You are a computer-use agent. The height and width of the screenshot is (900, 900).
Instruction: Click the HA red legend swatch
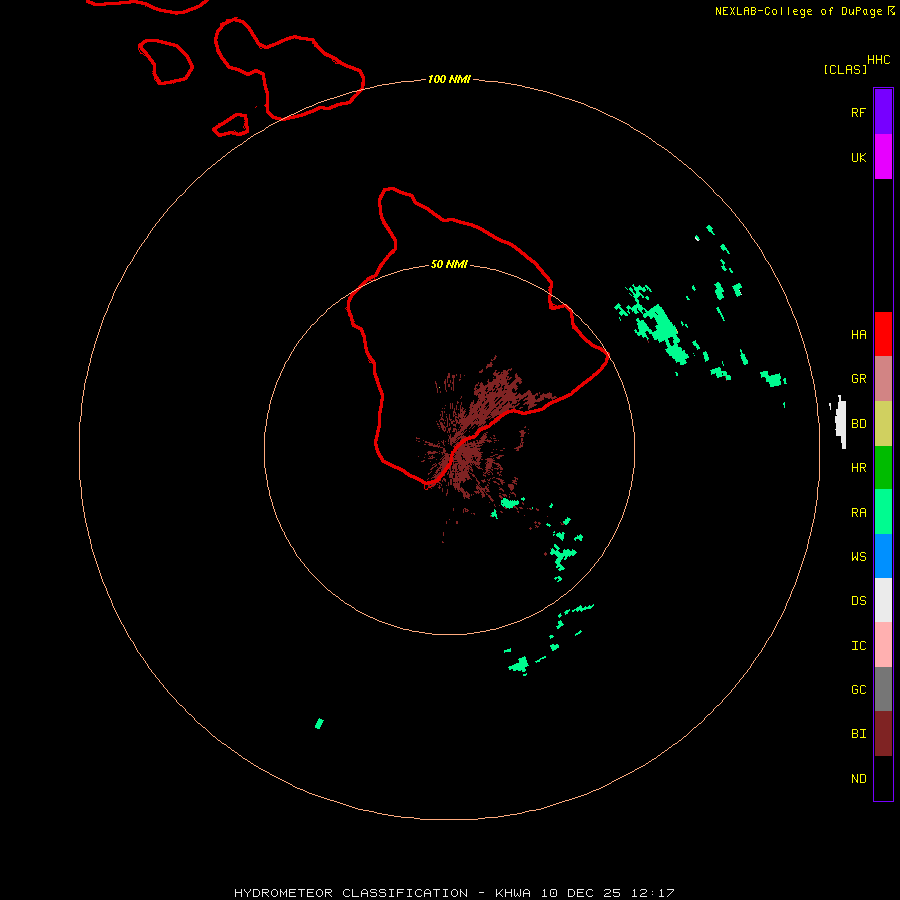(883, 334)
